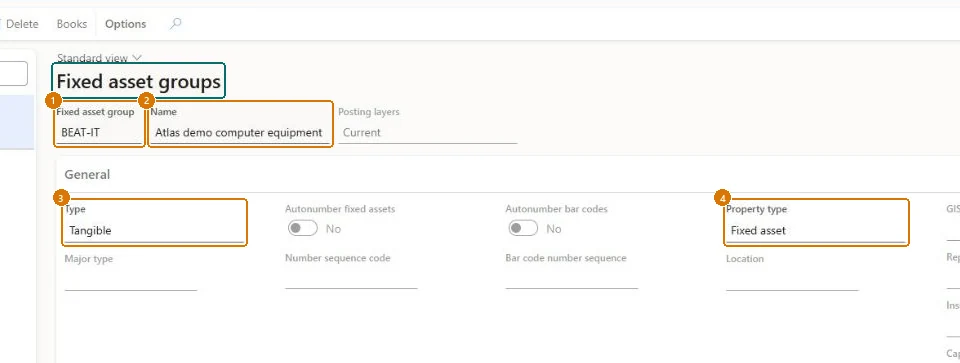Open the Type dropdown showing Tangible
Image resolution: width=960 pixels, height=363 pixels.
point(154,231)
